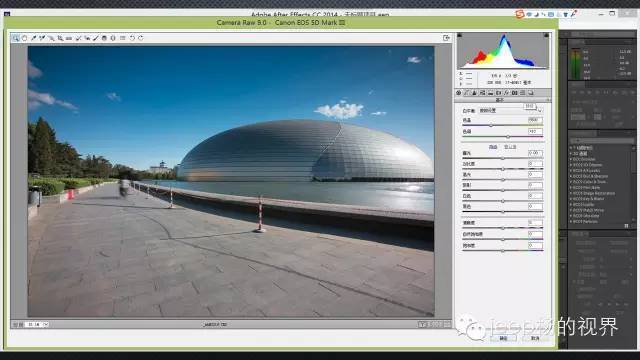Toggle shadow clipping warning on histogram
This screenshot has height=360, width=640.
[460, 36]
